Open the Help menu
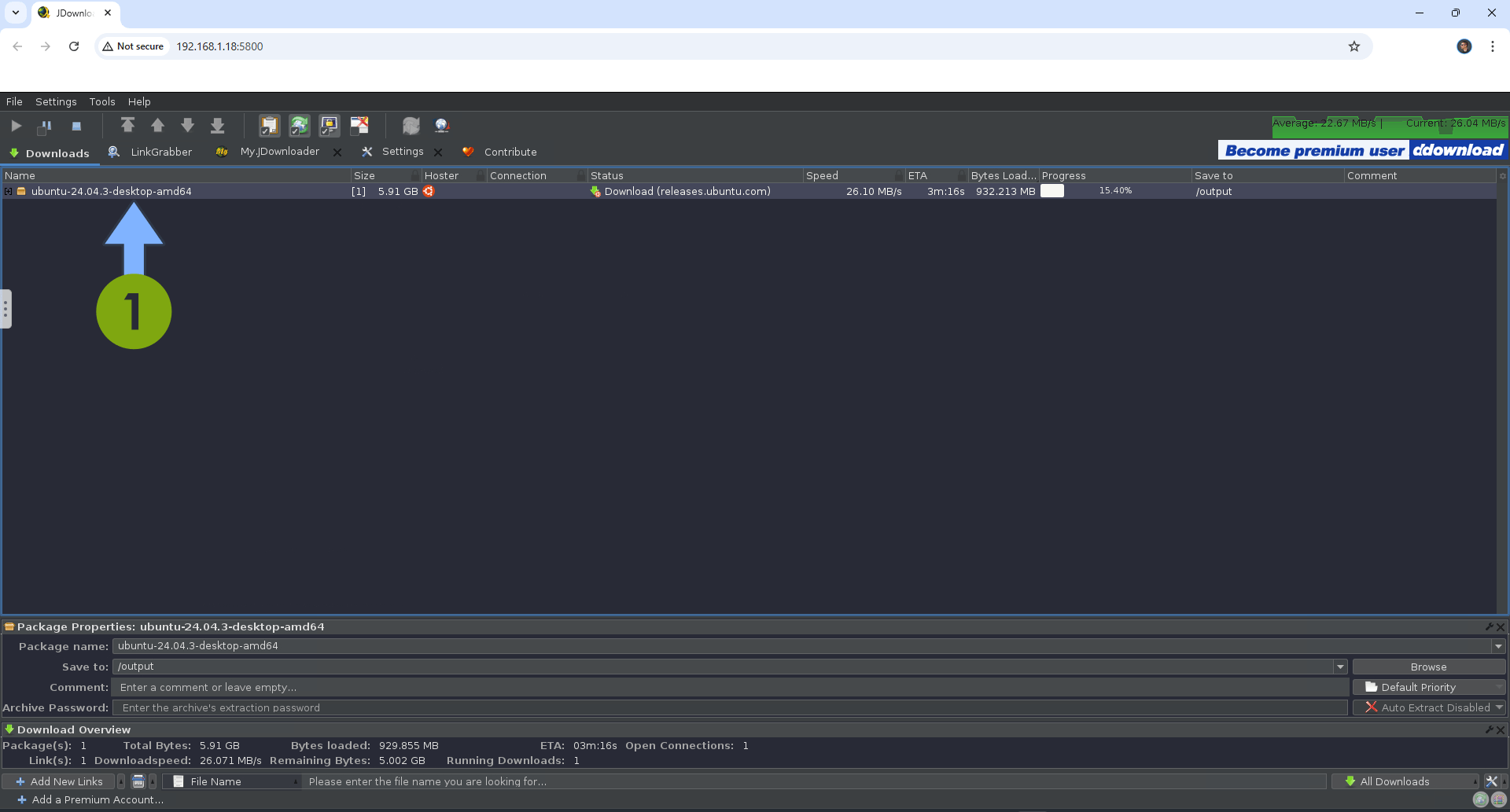Image resolution: width=1510 pixels, height=812 pixels. coord(139,101)
